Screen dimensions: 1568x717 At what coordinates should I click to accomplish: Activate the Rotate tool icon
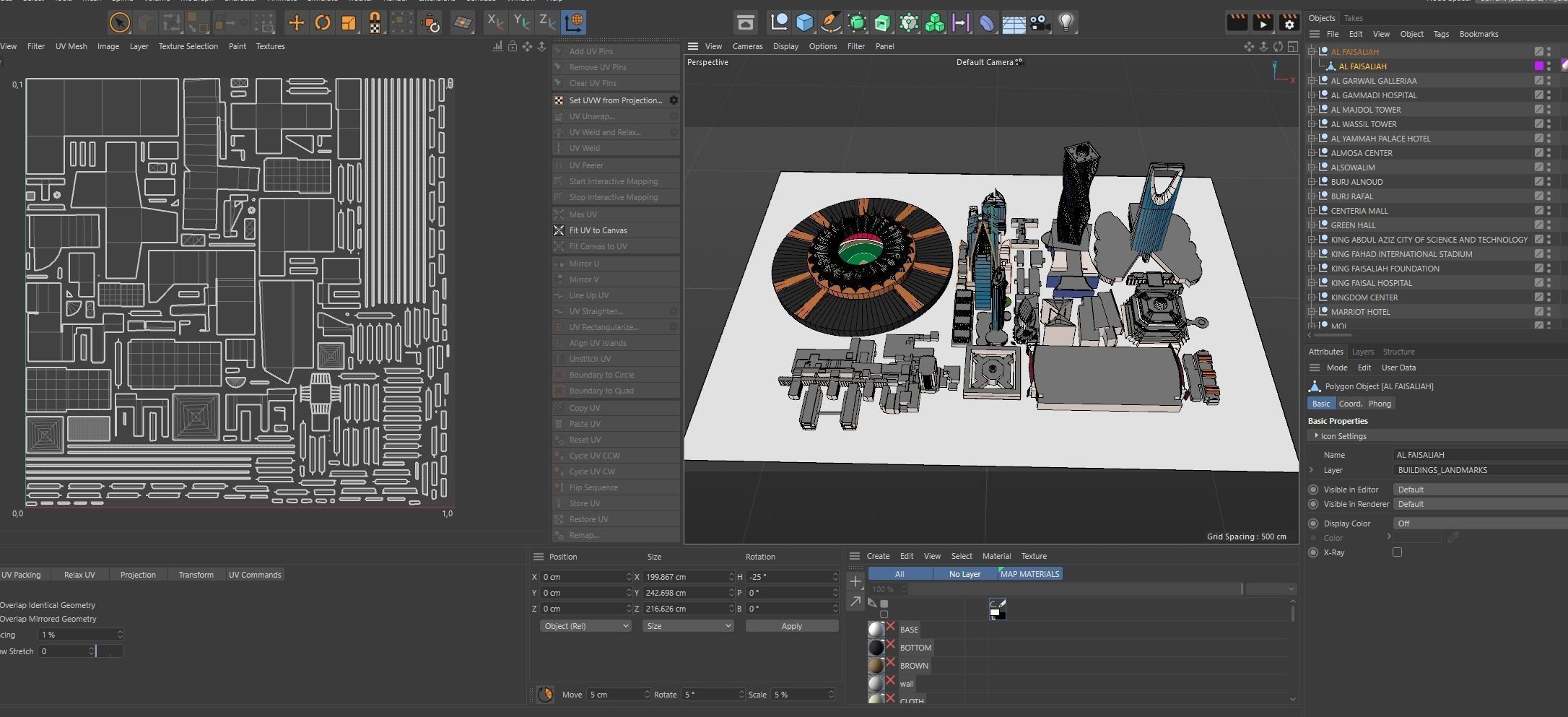323,23
